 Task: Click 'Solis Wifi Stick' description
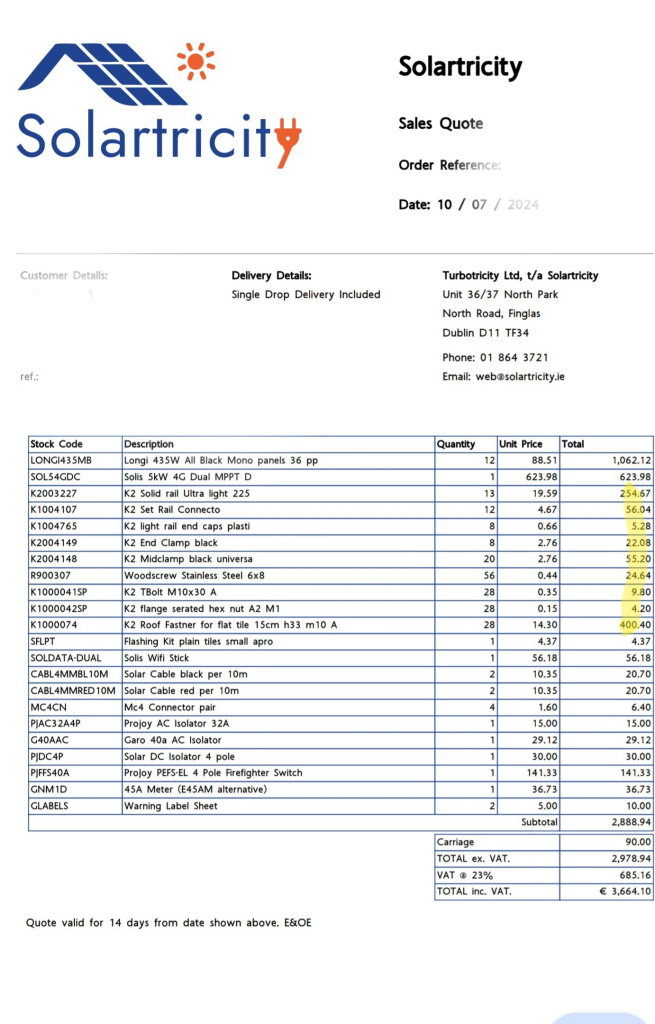coord(157,658)
